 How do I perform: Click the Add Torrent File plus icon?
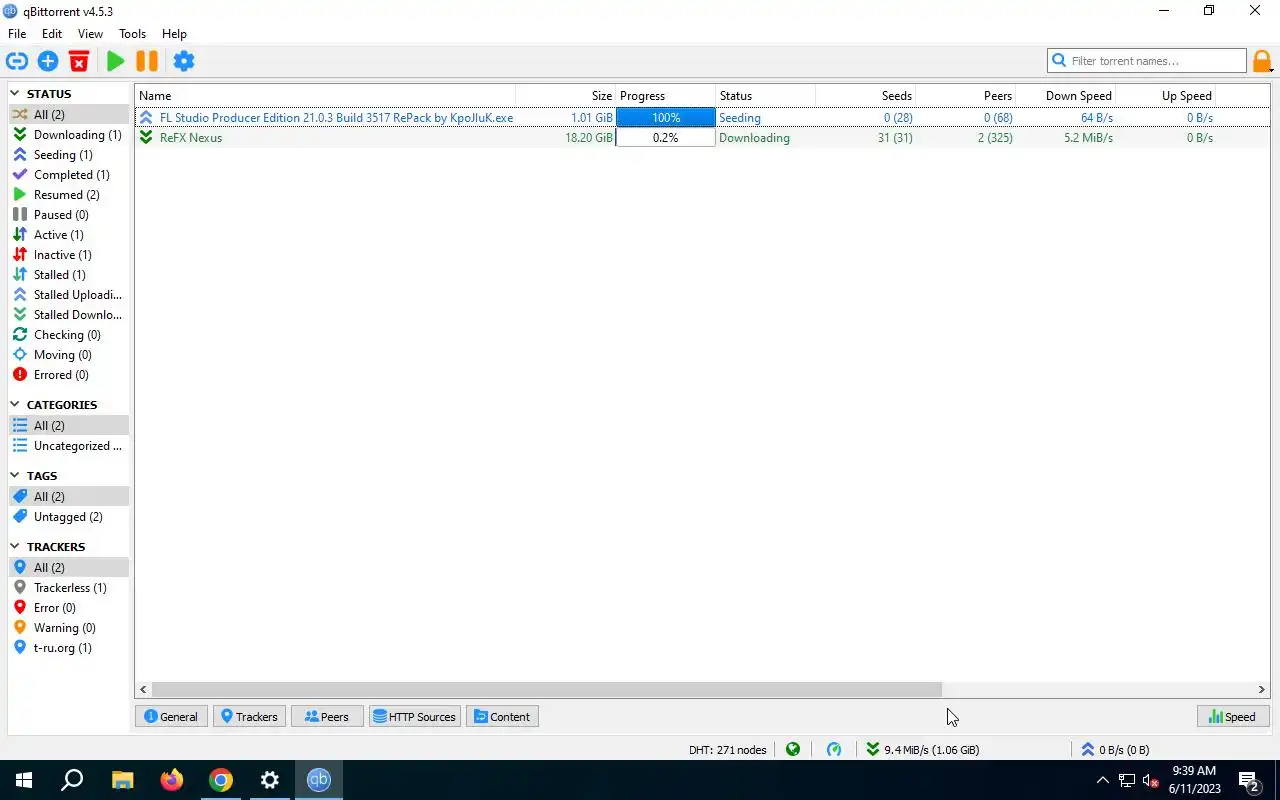pos(48,61)
